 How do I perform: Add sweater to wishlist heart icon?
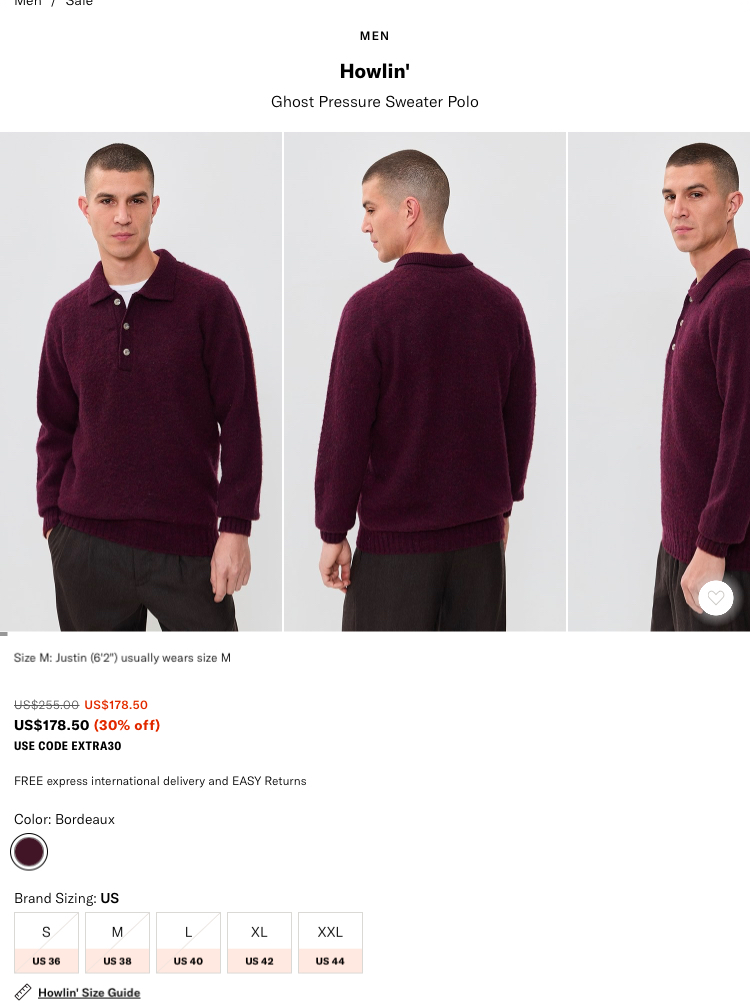715,598
